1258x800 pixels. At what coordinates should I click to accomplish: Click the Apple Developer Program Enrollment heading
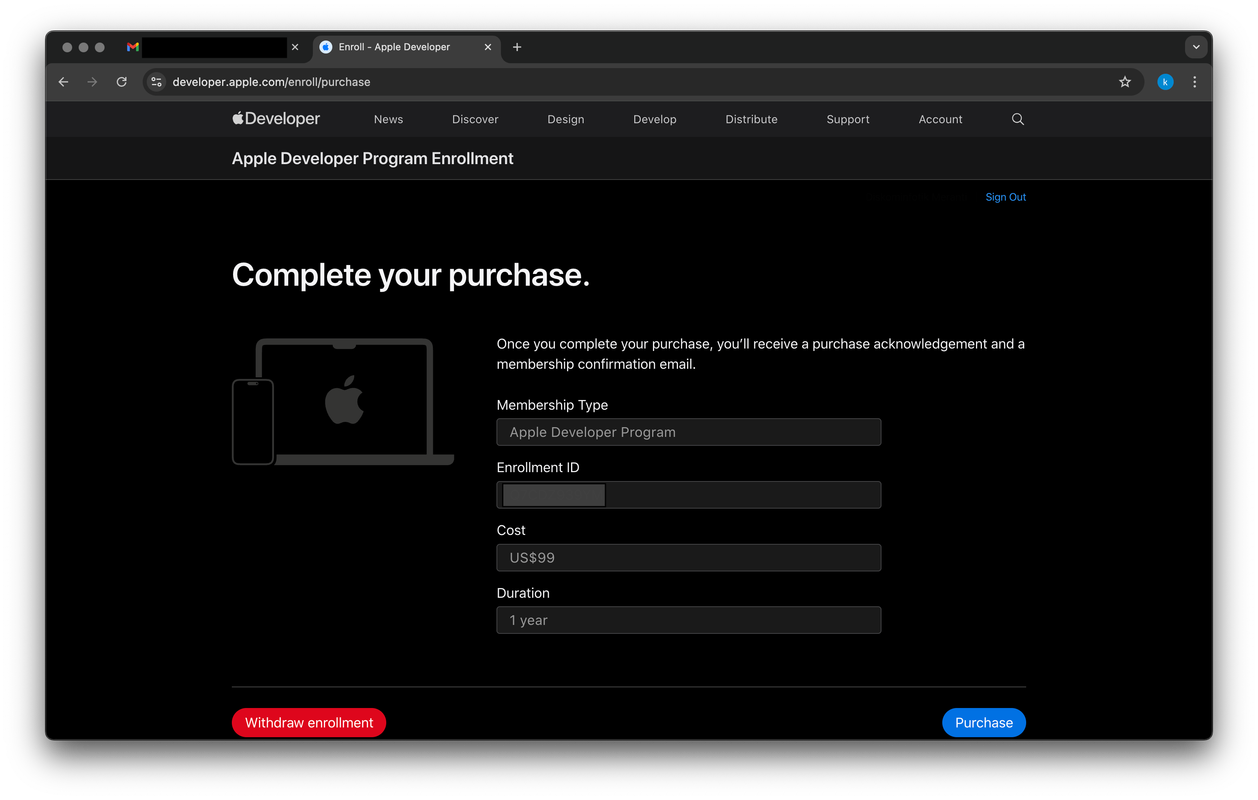[373, 158]
